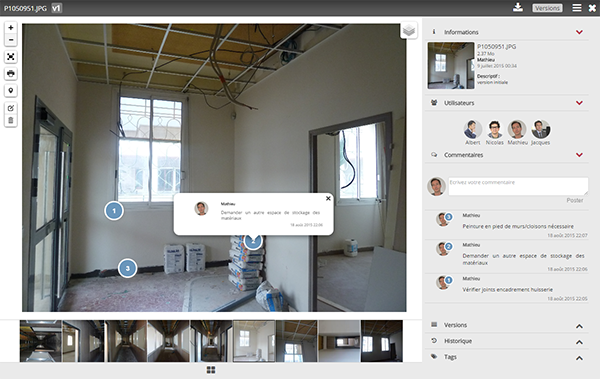Print the image using printer icon
Viewport: 600px width, 379px height.
(11, 74)
